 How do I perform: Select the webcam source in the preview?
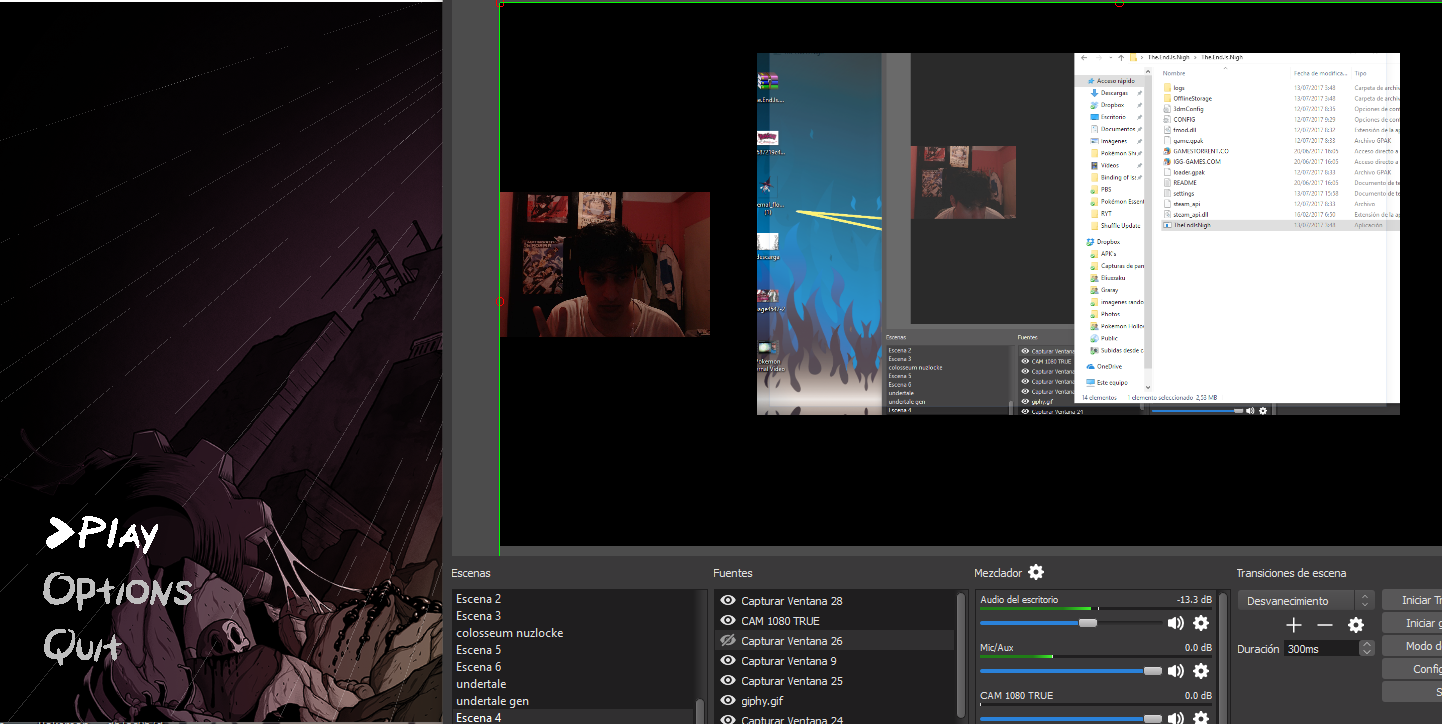point(605,264)
